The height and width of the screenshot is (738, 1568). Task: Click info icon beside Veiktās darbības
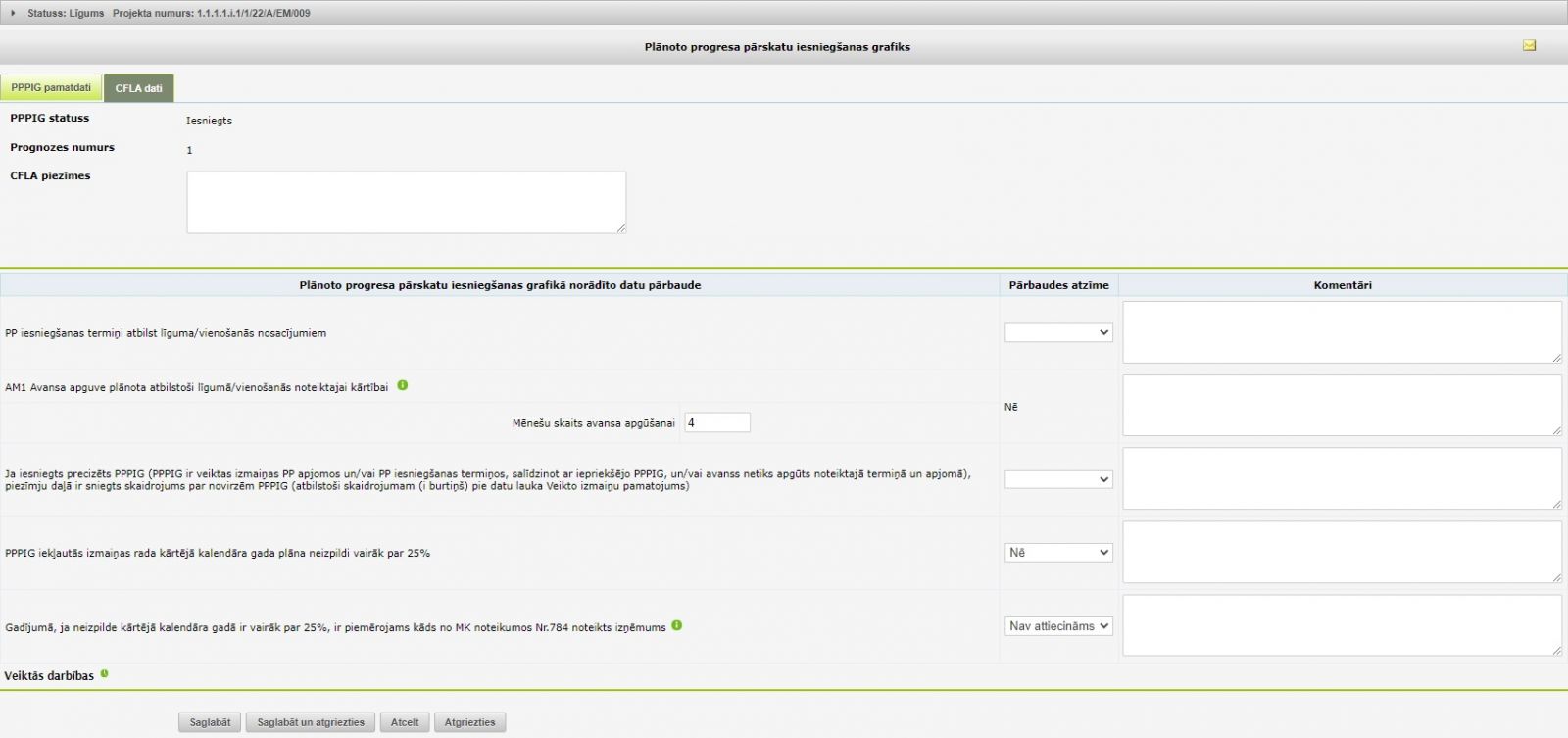[x=105, y=674]
